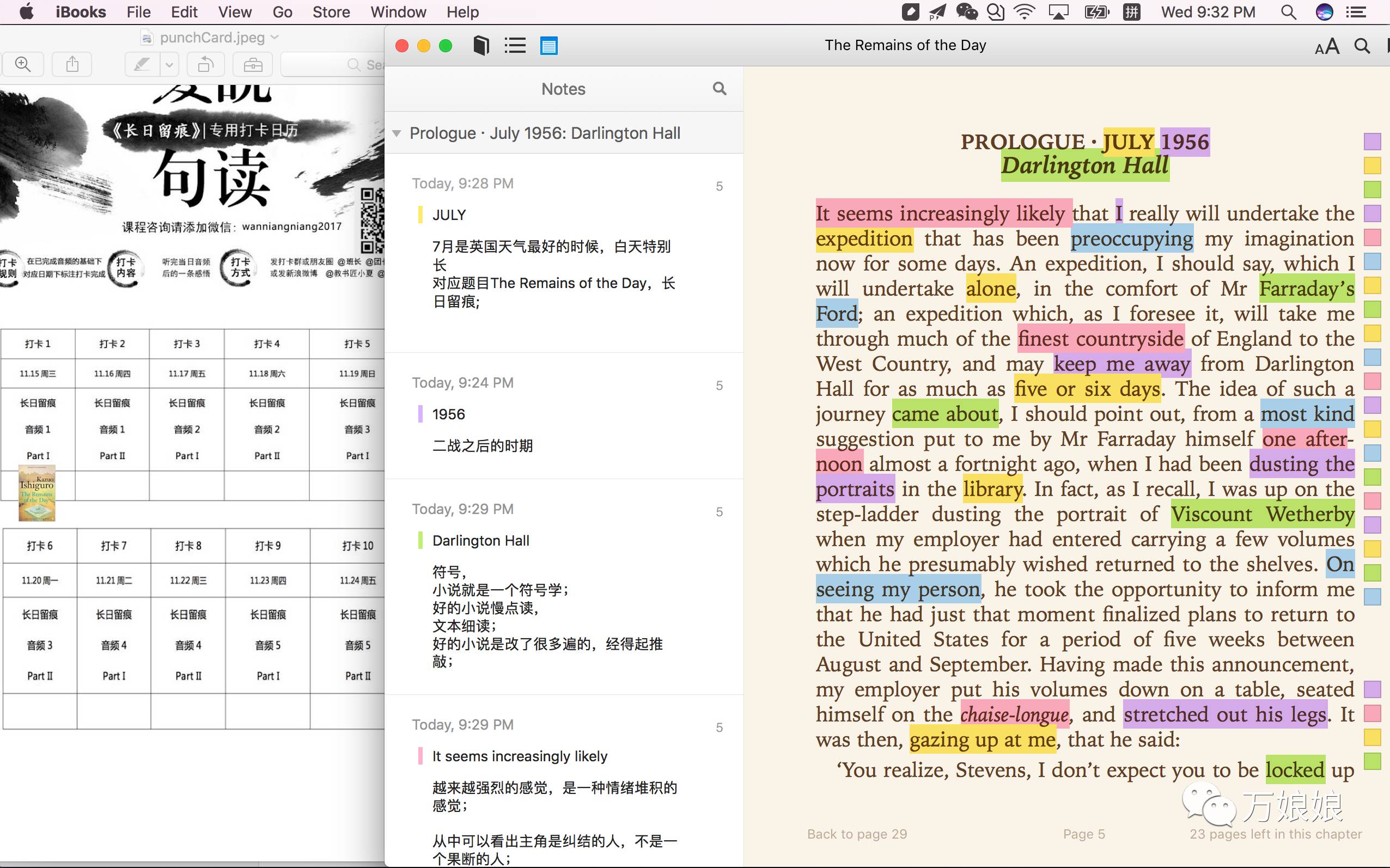Screen dimensions: 1390x868
Task: Select the 'It seems increasingly likely' note
Action: [564, 782]
